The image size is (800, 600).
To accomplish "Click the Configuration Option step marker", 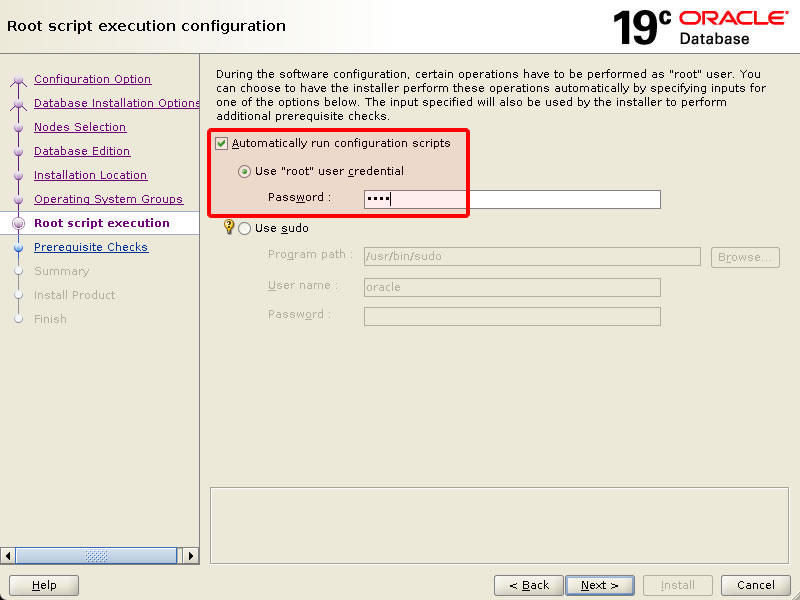I will (x=18, y=80).
